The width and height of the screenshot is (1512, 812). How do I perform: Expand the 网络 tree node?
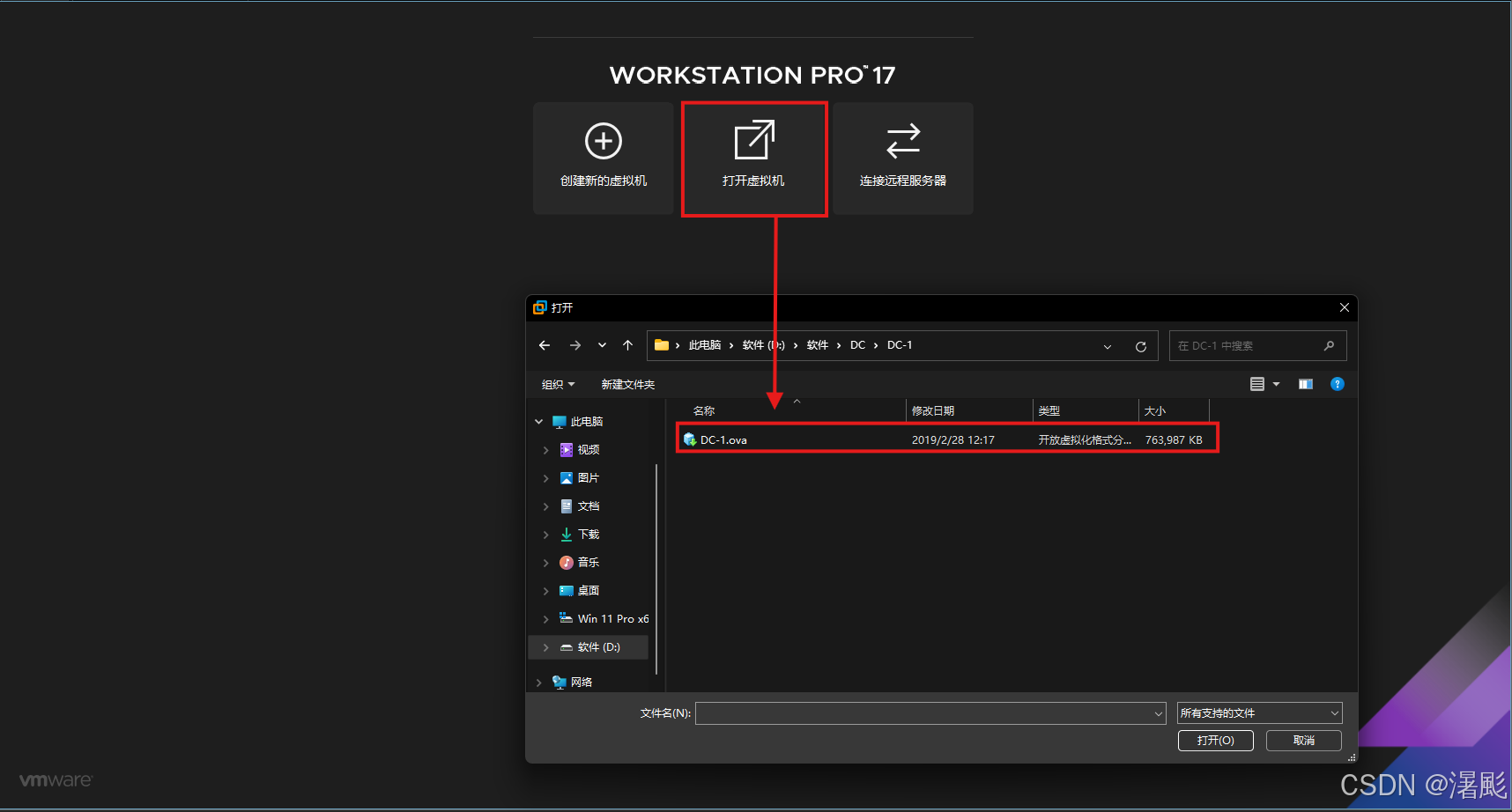[x=539, y=683]
